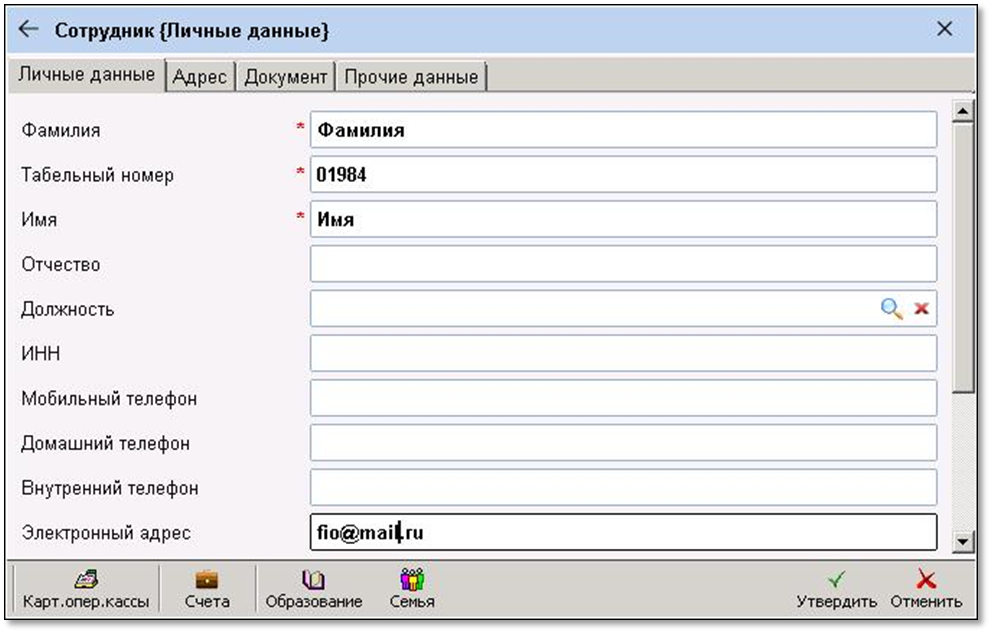Click the magnifier icon in Должность field
Viewport: 991px width, 633px height.
[x=890, y=309]
